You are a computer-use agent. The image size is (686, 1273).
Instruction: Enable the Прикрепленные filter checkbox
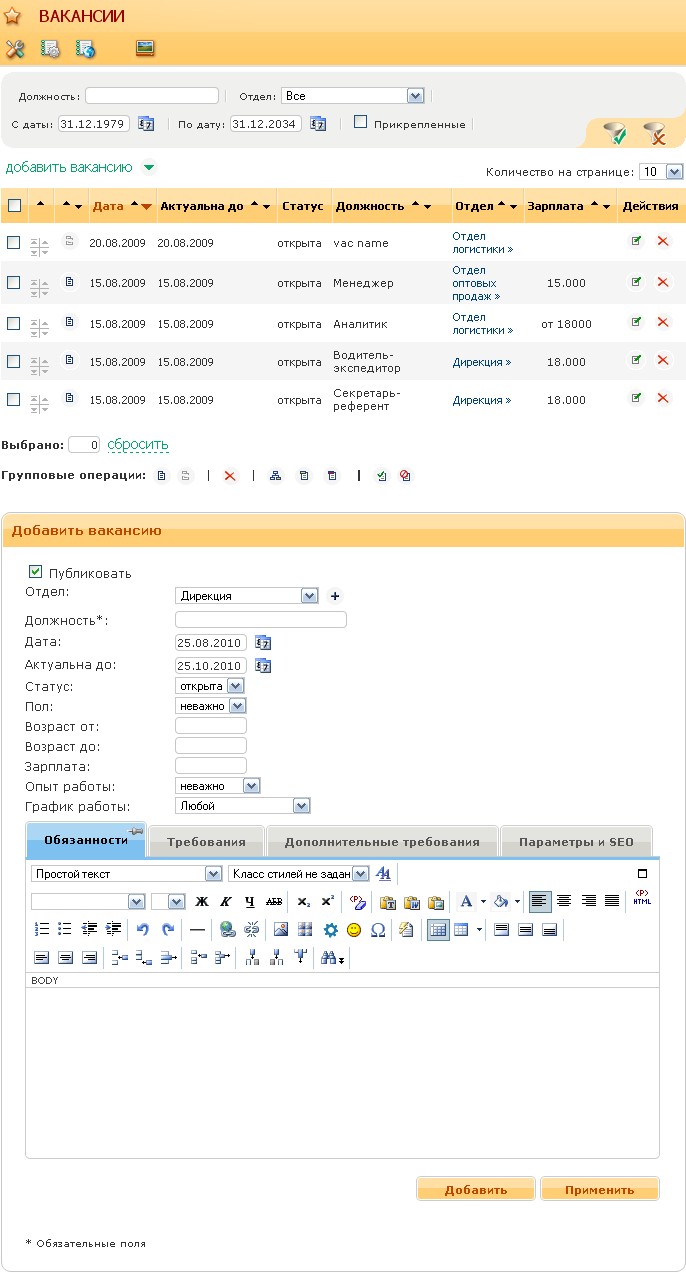point(361,123)
